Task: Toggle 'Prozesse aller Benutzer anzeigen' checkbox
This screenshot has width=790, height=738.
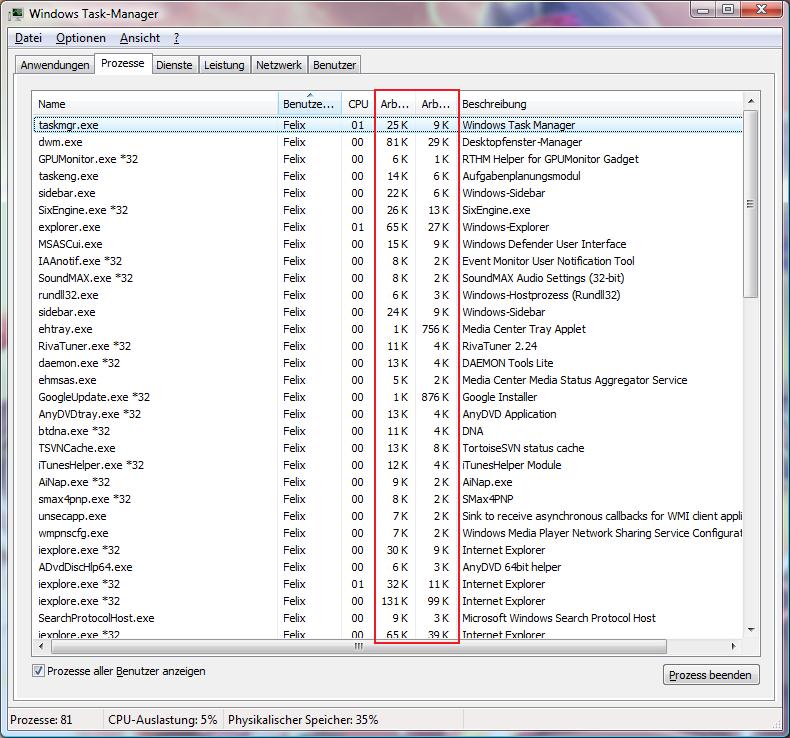Action: [38, 670]
